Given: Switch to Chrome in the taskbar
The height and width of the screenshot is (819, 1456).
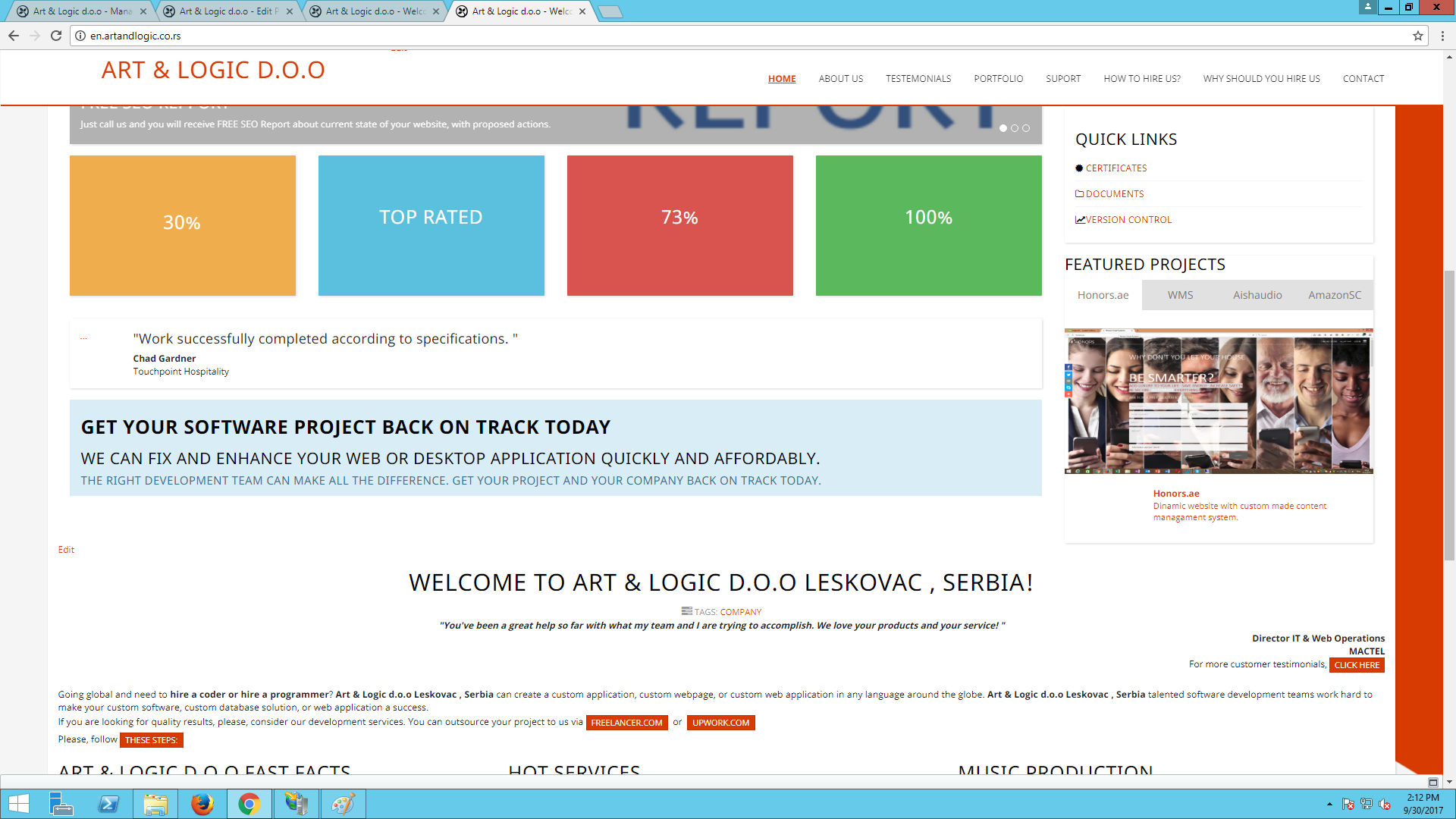Looking at the screenshot, I should point(249,804).
